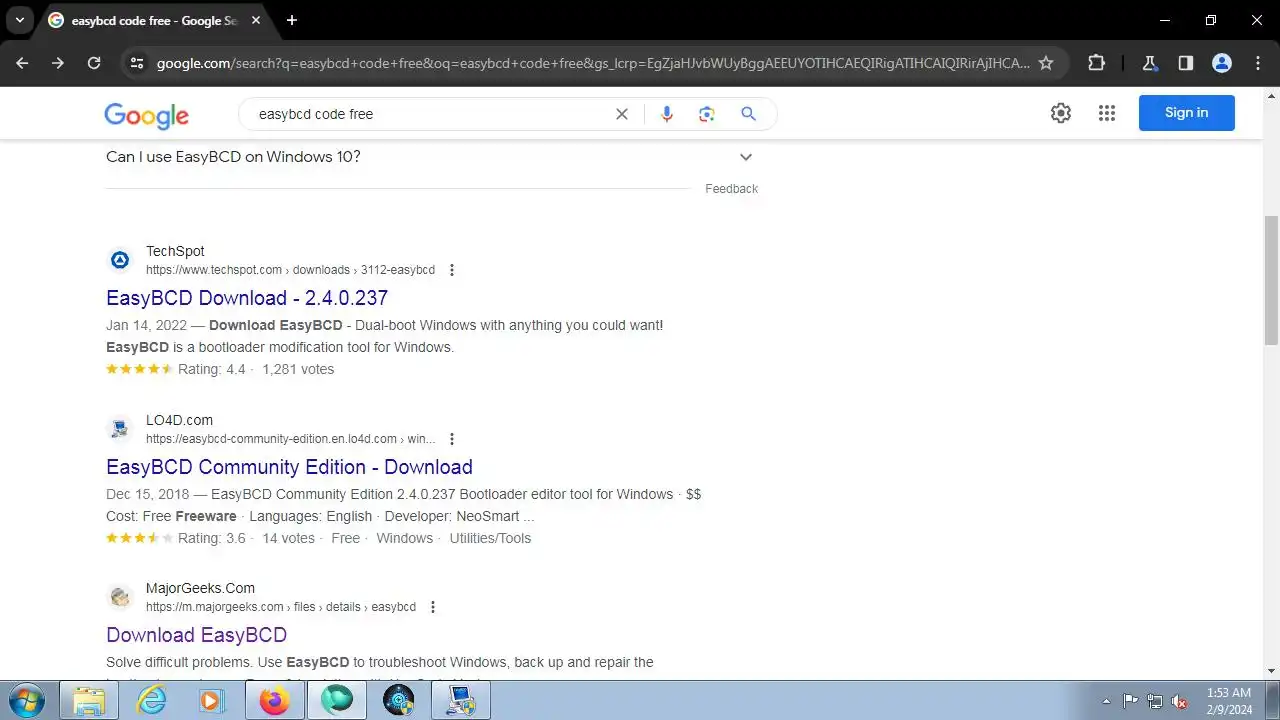The width and height of the screenshot is (1280, 720).
Task: Launch Firefox from taskbar
Action: pyautogui.click(x=274, y=701)
